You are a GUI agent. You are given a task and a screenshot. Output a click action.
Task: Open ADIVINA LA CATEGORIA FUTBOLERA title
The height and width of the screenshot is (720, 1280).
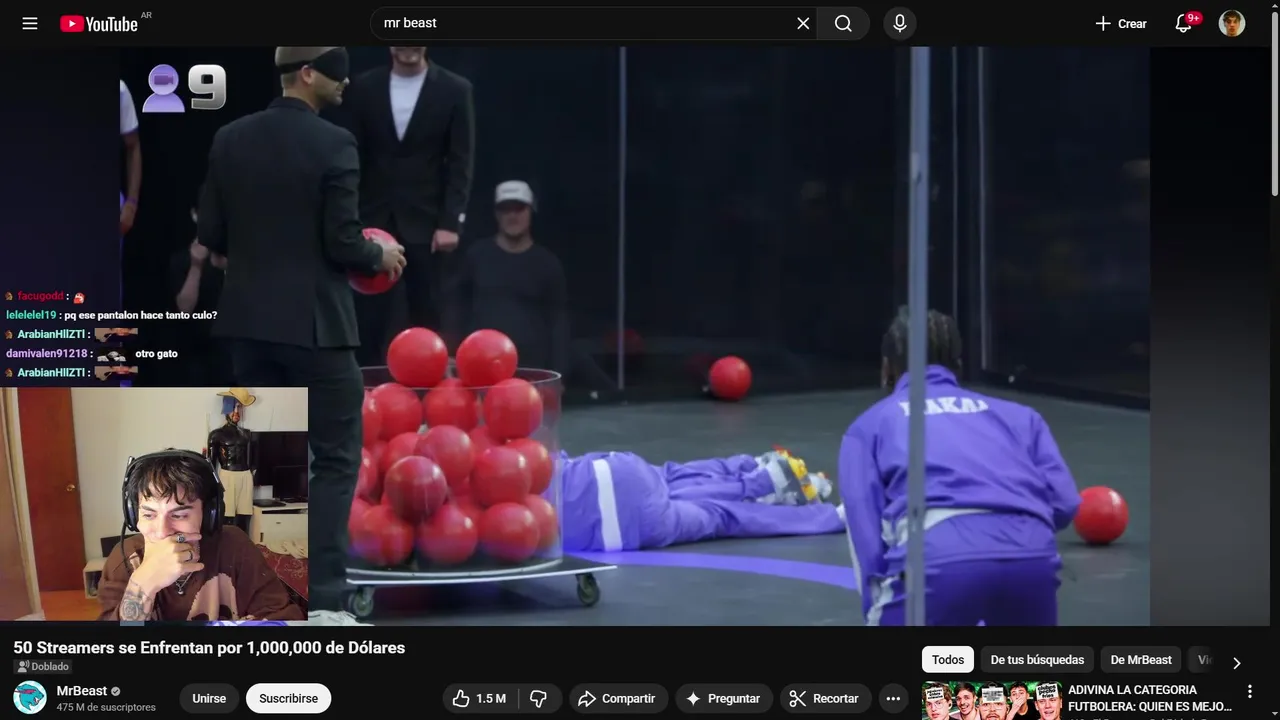tap(1149, 698)
